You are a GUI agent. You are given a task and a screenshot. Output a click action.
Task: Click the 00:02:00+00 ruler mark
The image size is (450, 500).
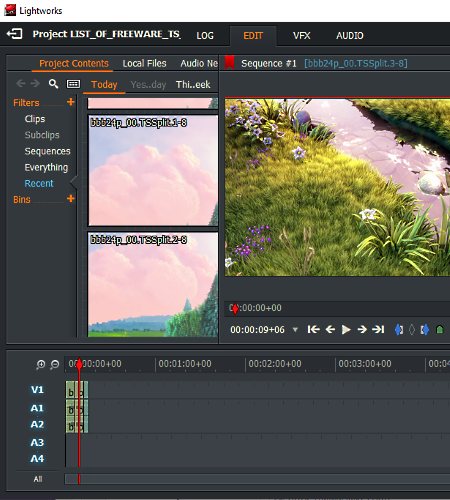(275, 364)
